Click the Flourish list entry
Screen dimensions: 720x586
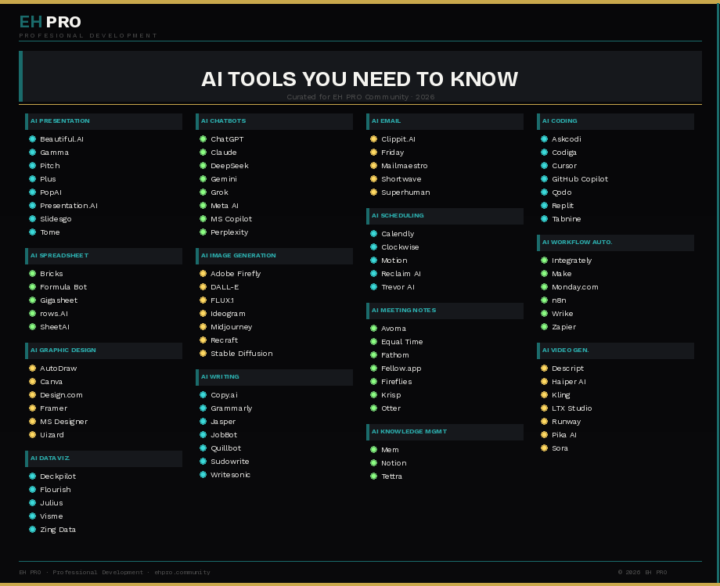50,490
